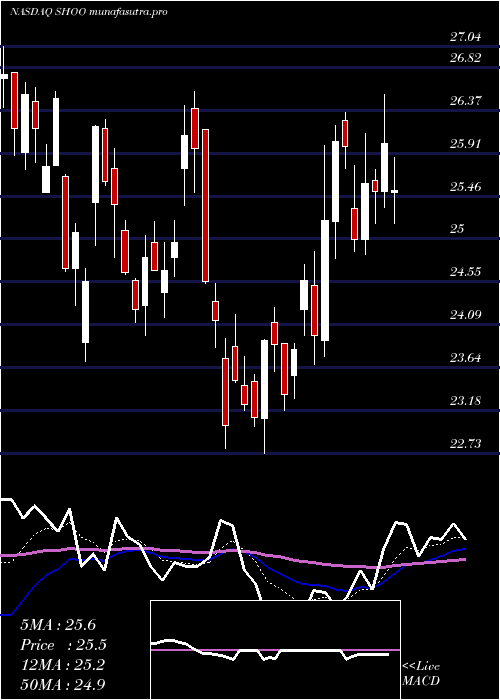Click the 12MA : 25.2 readout
The height and width of the screenshot is (700, 500).
tap(62, 665)
